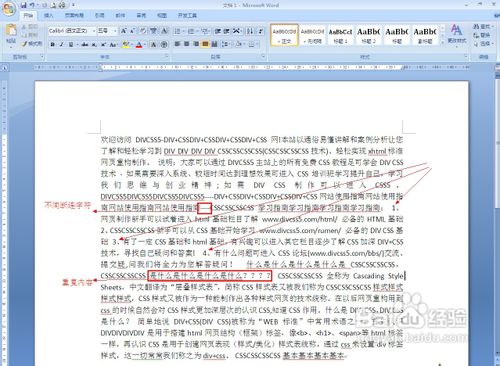This screenshot has height=366, width=500.
Task: Increase paragraph indent
Action: 226,31
